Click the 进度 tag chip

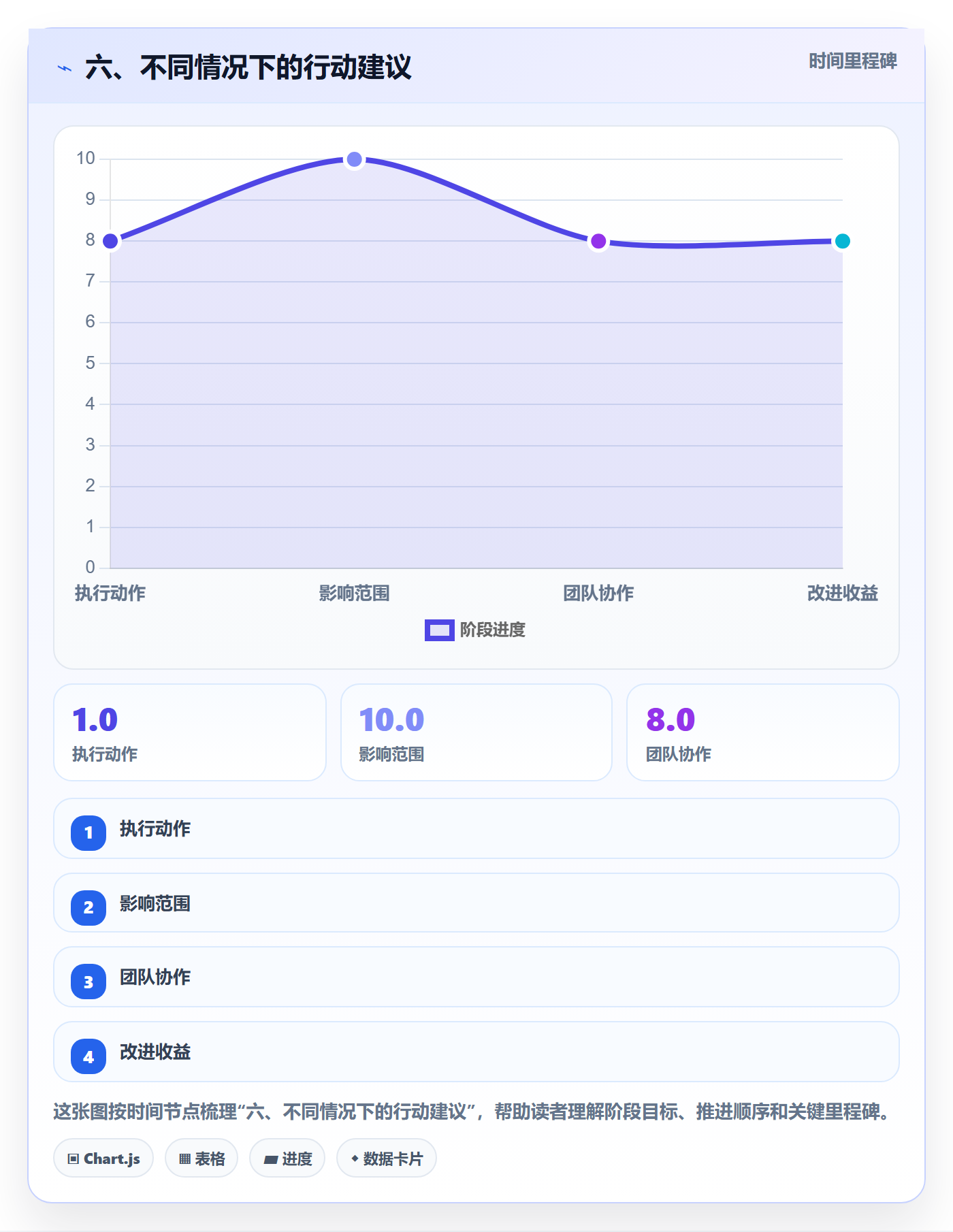(x=287, y=1158)
